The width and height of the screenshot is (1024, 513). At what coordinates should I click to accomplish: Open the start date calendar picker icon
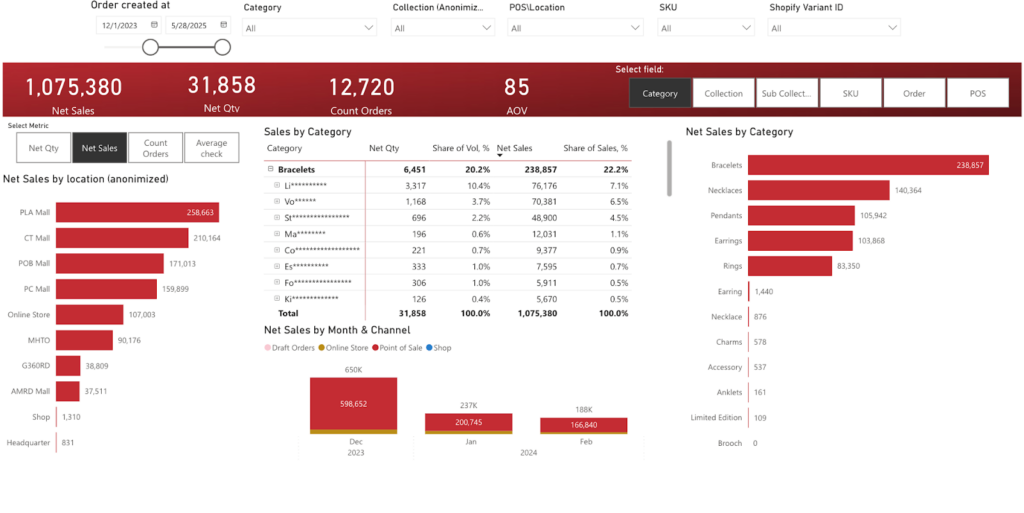tap(154, 25)
